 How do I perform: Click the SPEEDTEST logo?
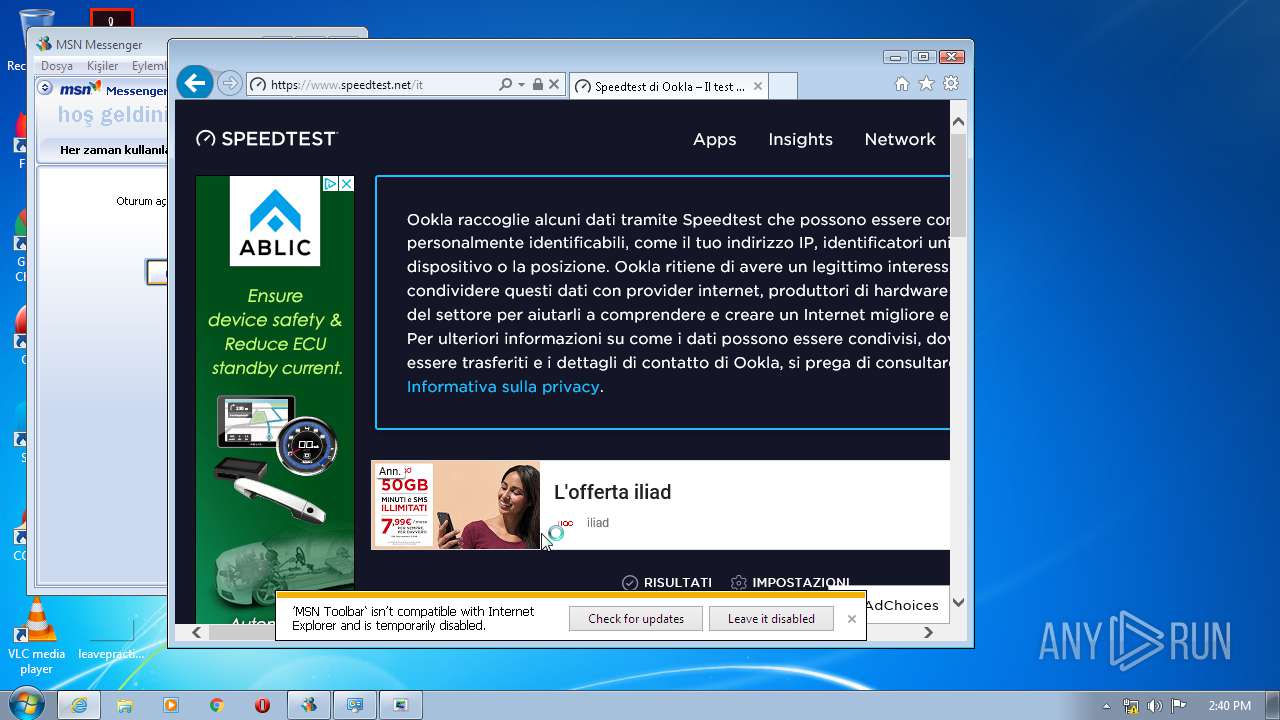tap(267, 139)
